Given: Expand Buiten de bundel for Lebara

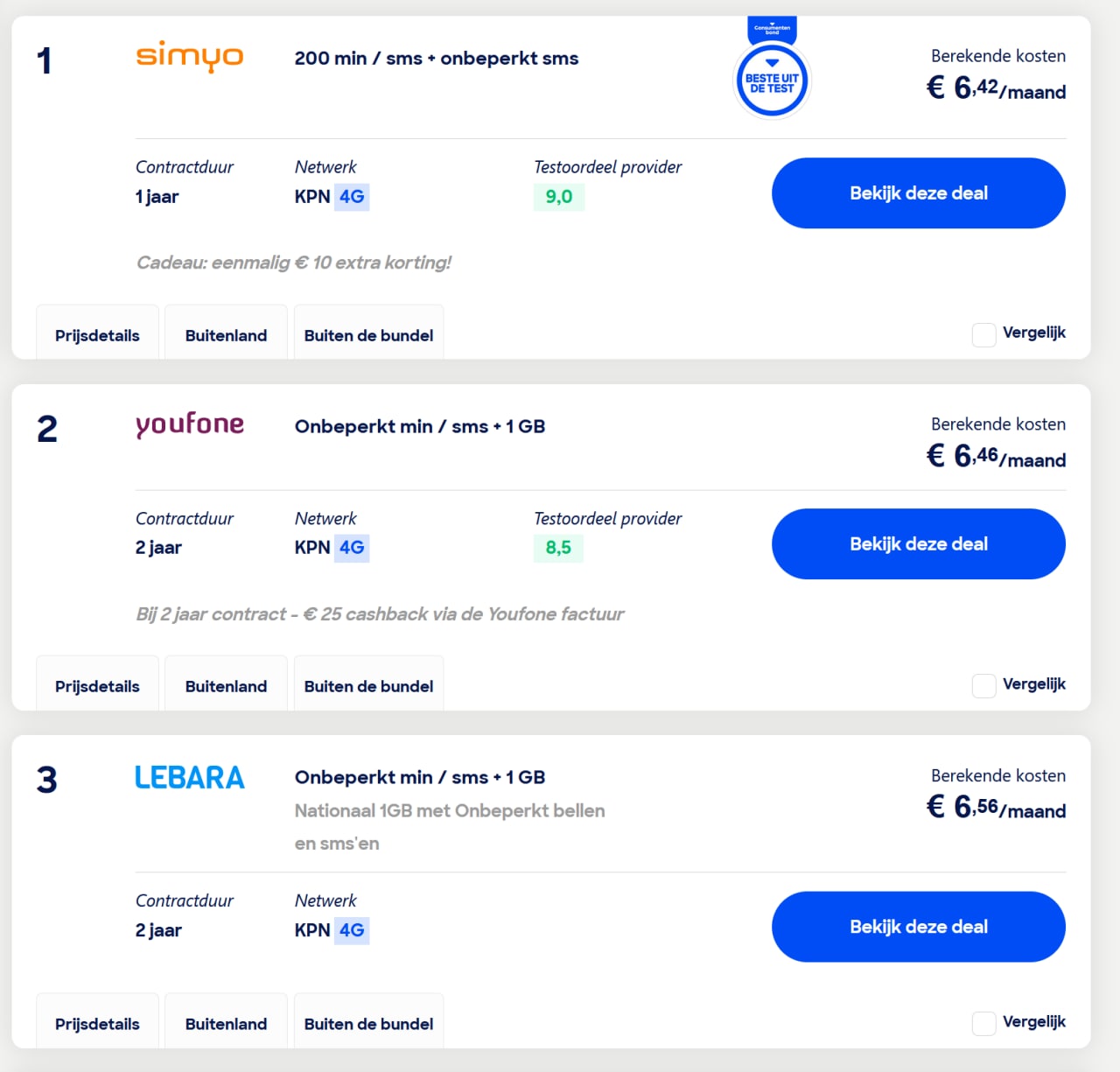Looking at the screenshot, I should click(x=368, y=1024).
